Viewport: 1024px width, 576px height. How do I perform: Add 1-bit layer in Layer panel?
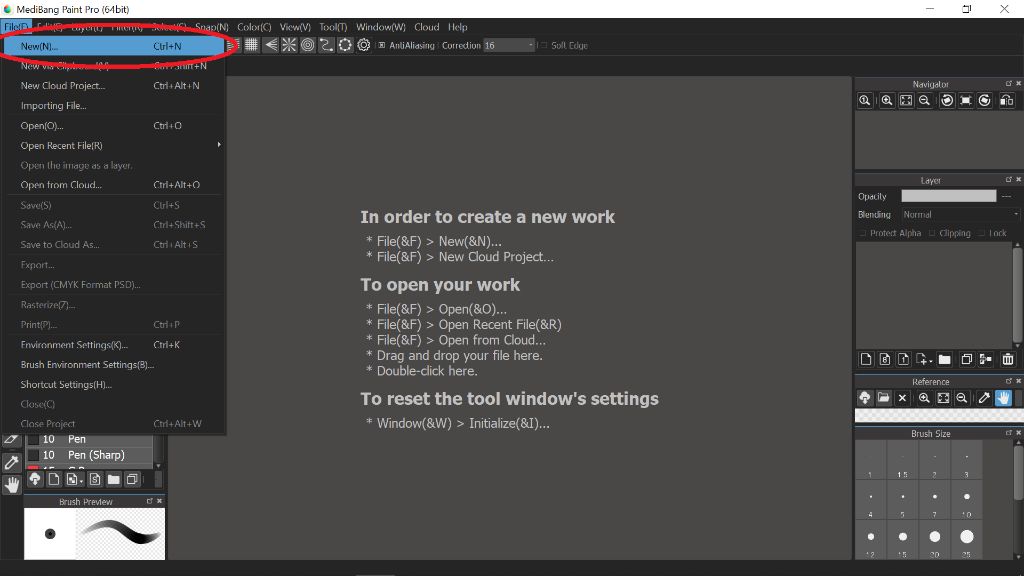coord(904,359)
